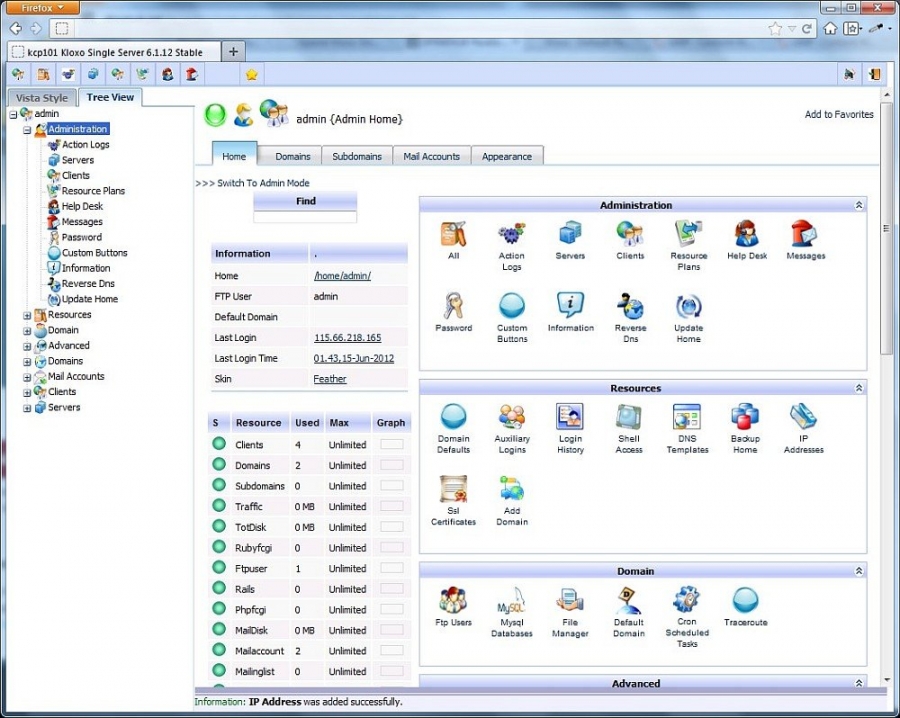Collapse the admin root tree node
900x718 pixels.
pos(13,114)
